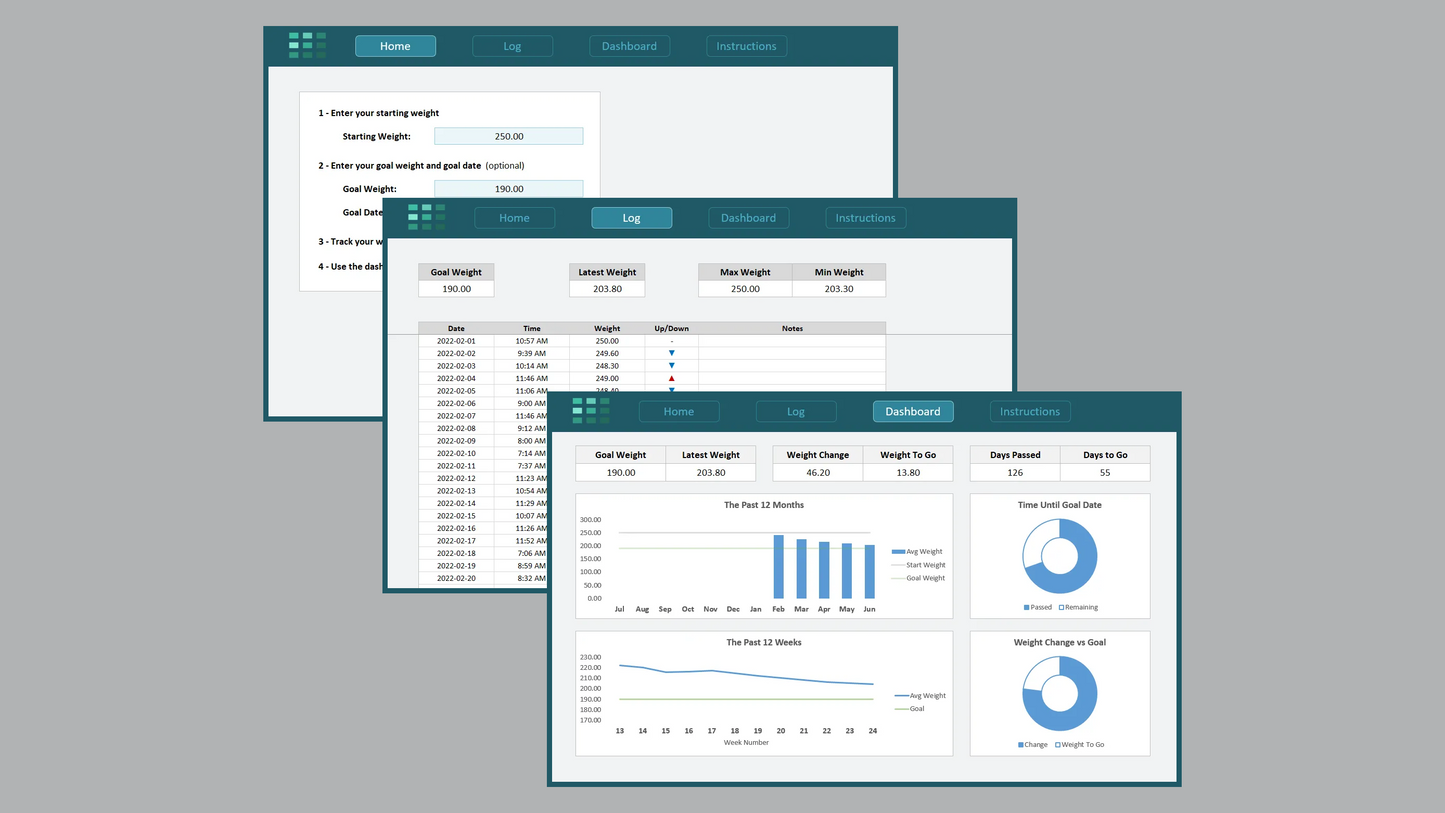Image resolution: width=1445 pixels, height=813 pixels.
Task: Select the Days to Go value 55
Action: pos(1104,472)
